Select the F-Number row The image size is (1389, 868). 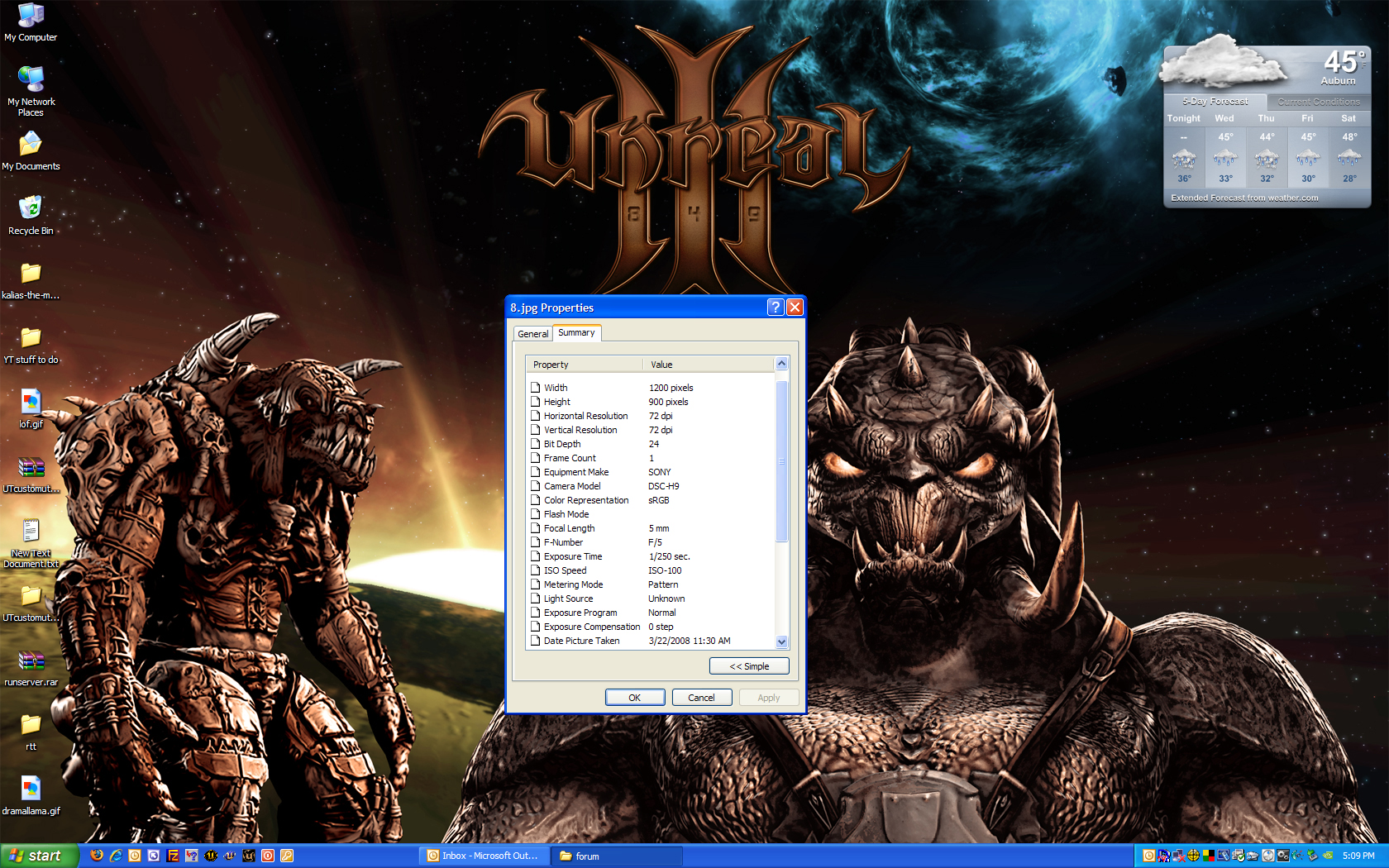(651, 542)
